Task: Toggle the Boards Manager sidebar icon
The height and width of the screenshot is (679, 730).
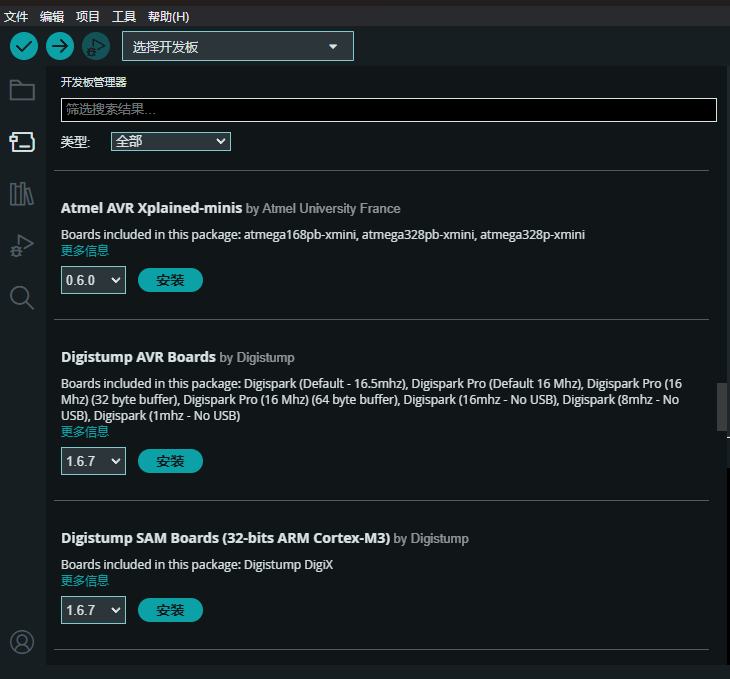Action: click(x=22, y=142)
